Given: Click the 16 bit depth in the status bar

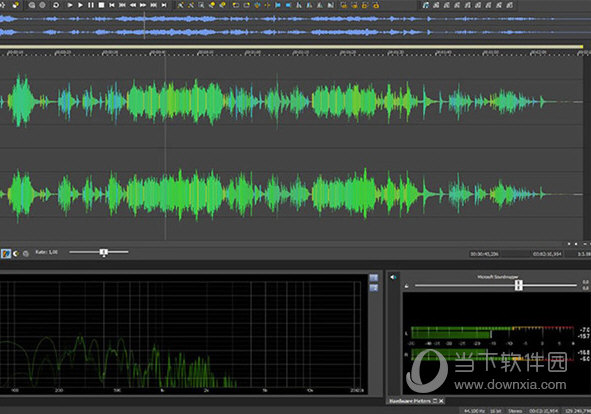Looking at the screenshot, I should coord(496,411).
